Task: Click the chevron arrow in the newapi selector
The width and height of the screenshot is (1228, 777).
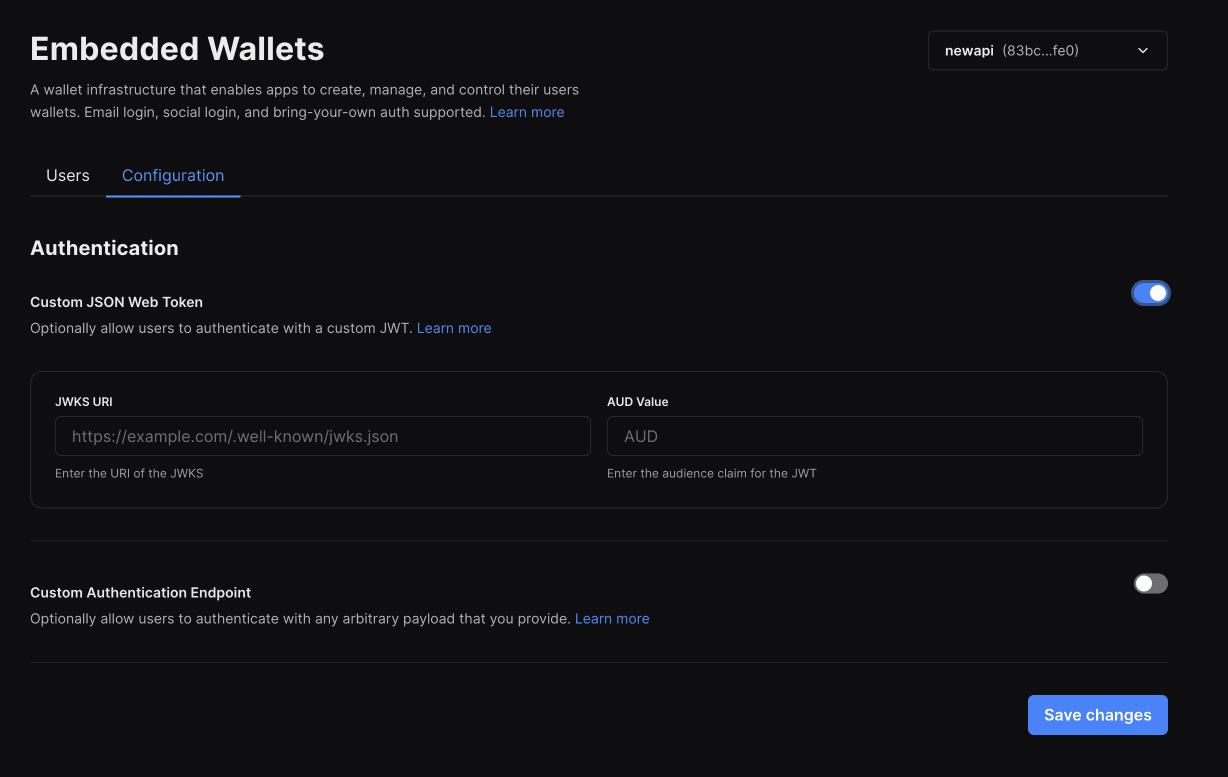Action: tap(1143, 51)
